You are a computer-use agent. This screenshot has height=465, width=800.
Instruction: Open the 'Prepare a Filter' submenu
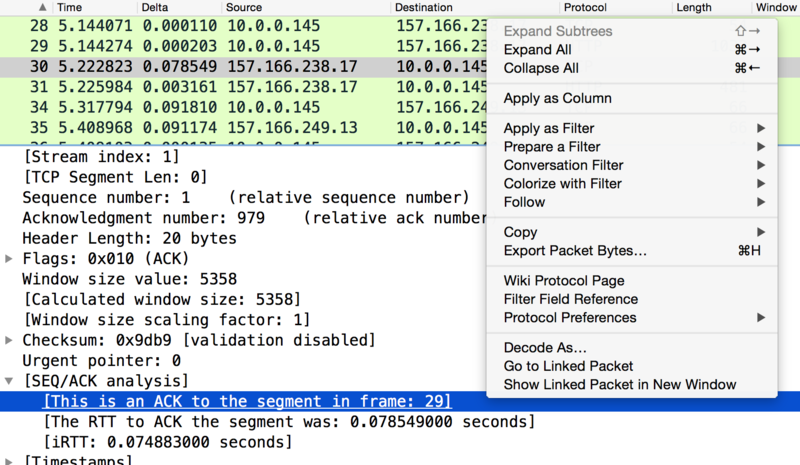click(552, 147)
